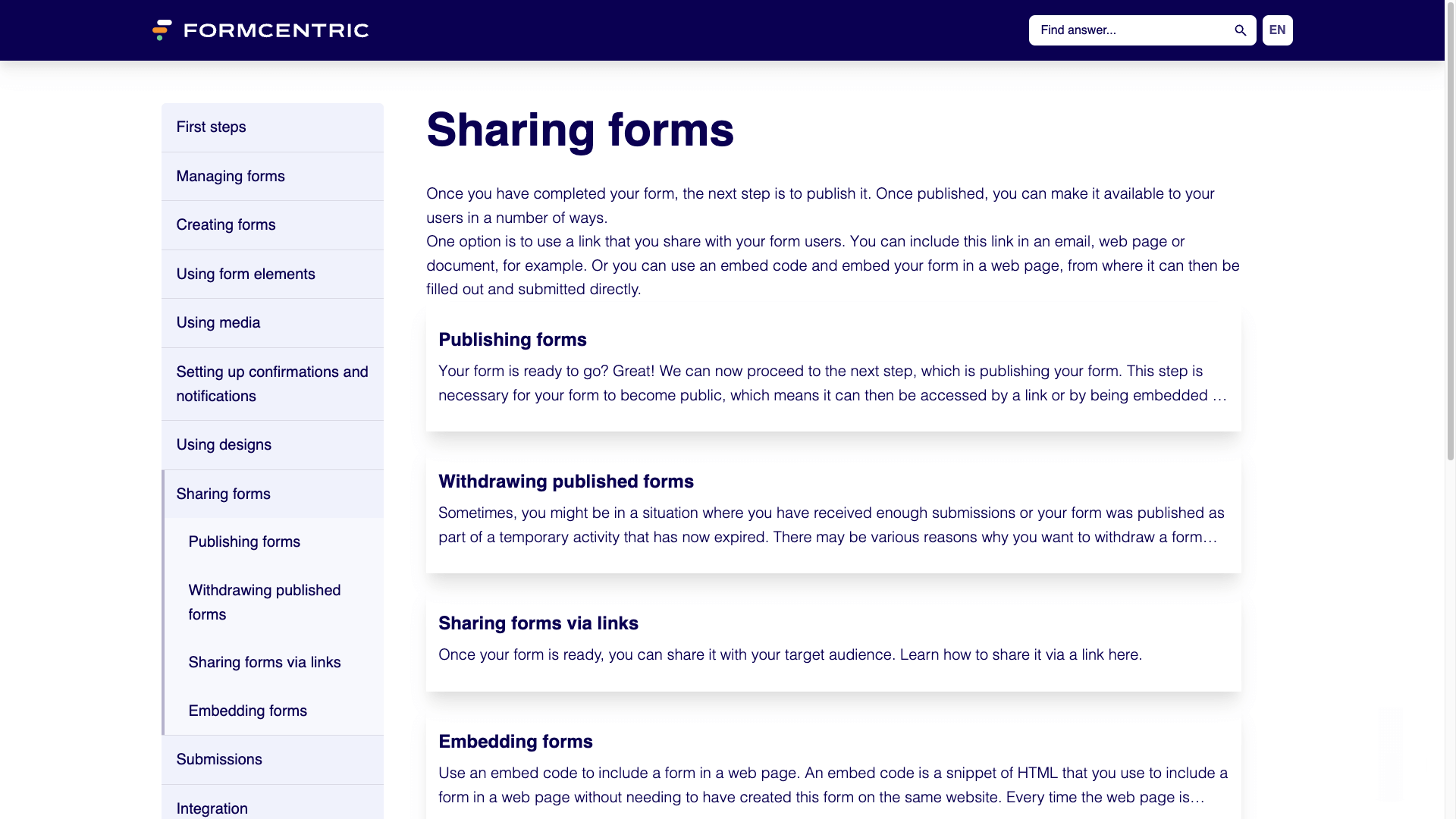1456x819 pixels.
Task: Click the Formcentric logo icon
Action: pos(162,30)
